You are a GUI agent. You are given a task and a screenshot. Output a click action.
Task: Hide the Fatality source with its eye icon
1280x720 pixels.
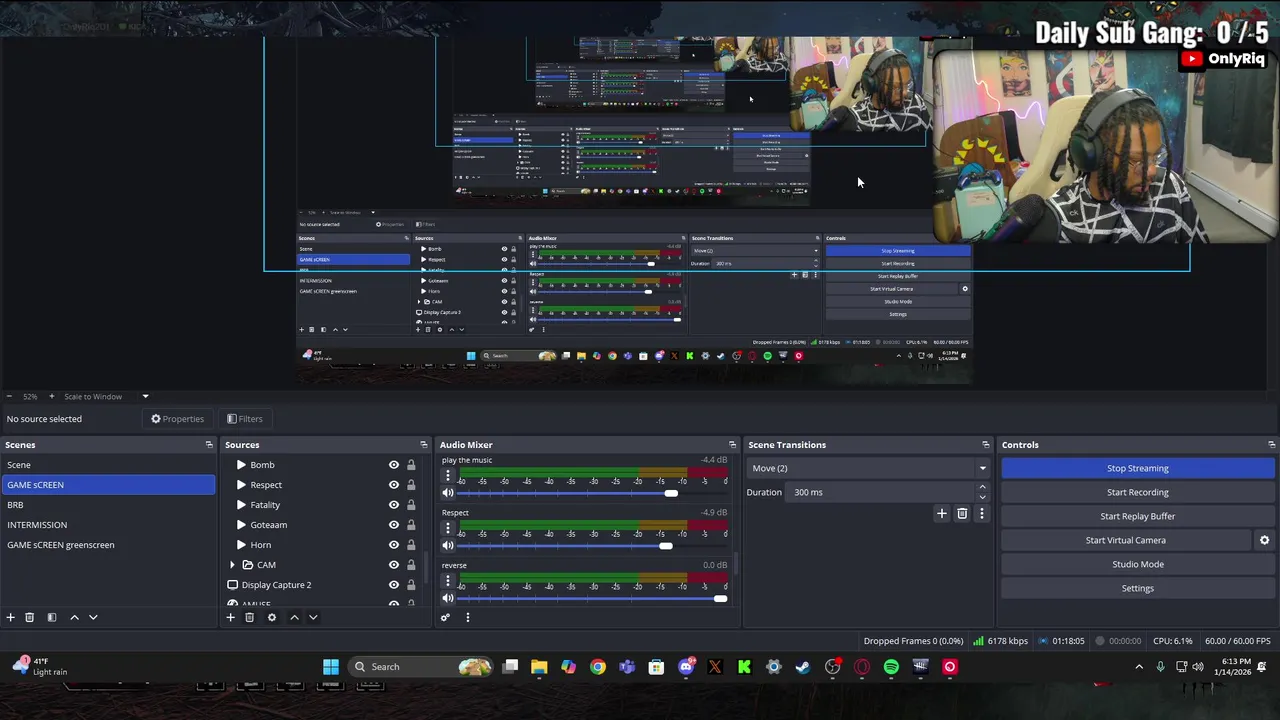click(394, 505)
